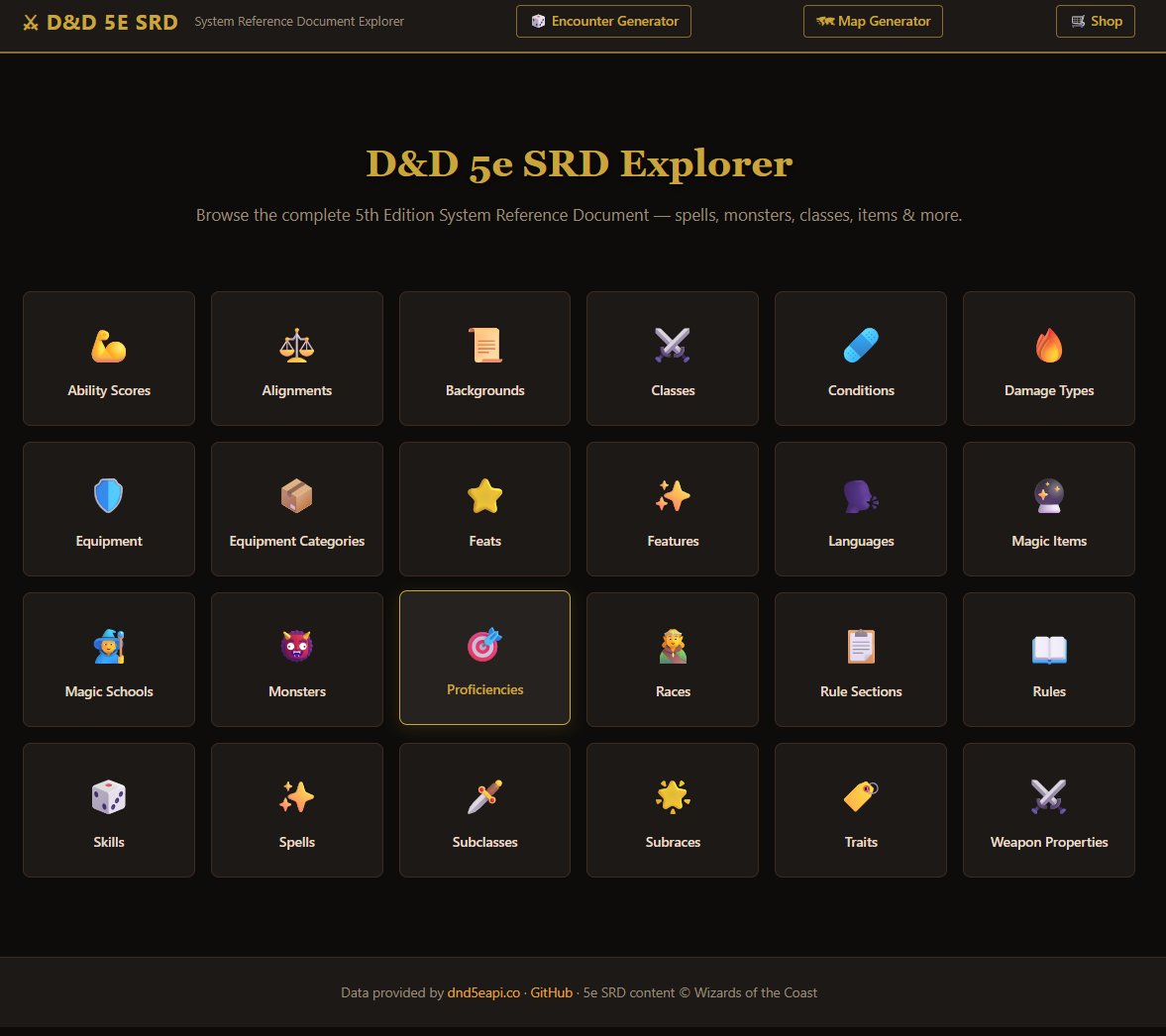This screenshot has height=1036, width=1166.
Task: Launch the Map Generator
Action: (872, 21)
